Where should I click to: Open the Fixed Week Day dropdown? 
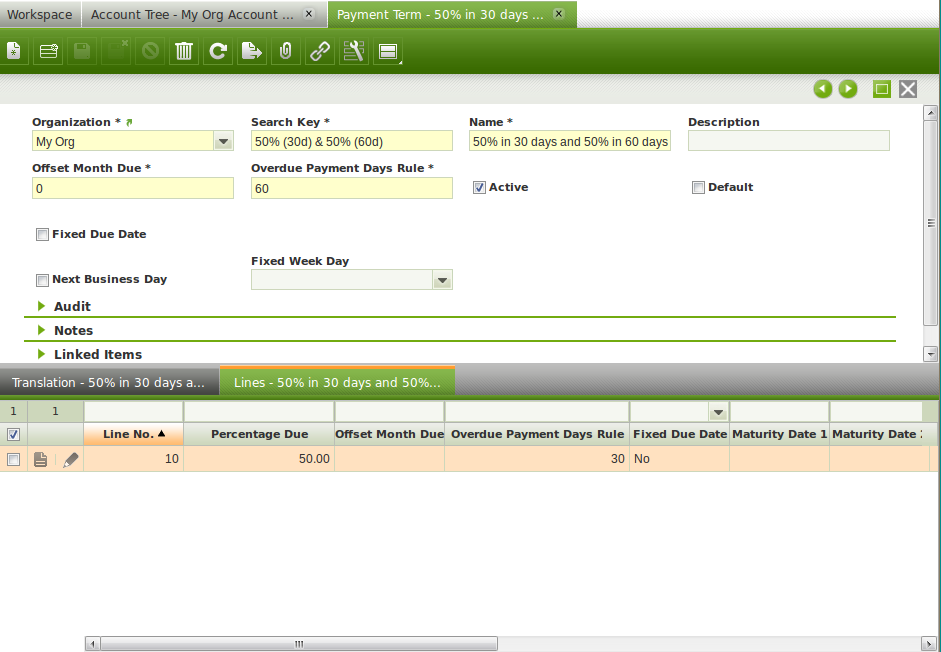[x=442, y=281]
